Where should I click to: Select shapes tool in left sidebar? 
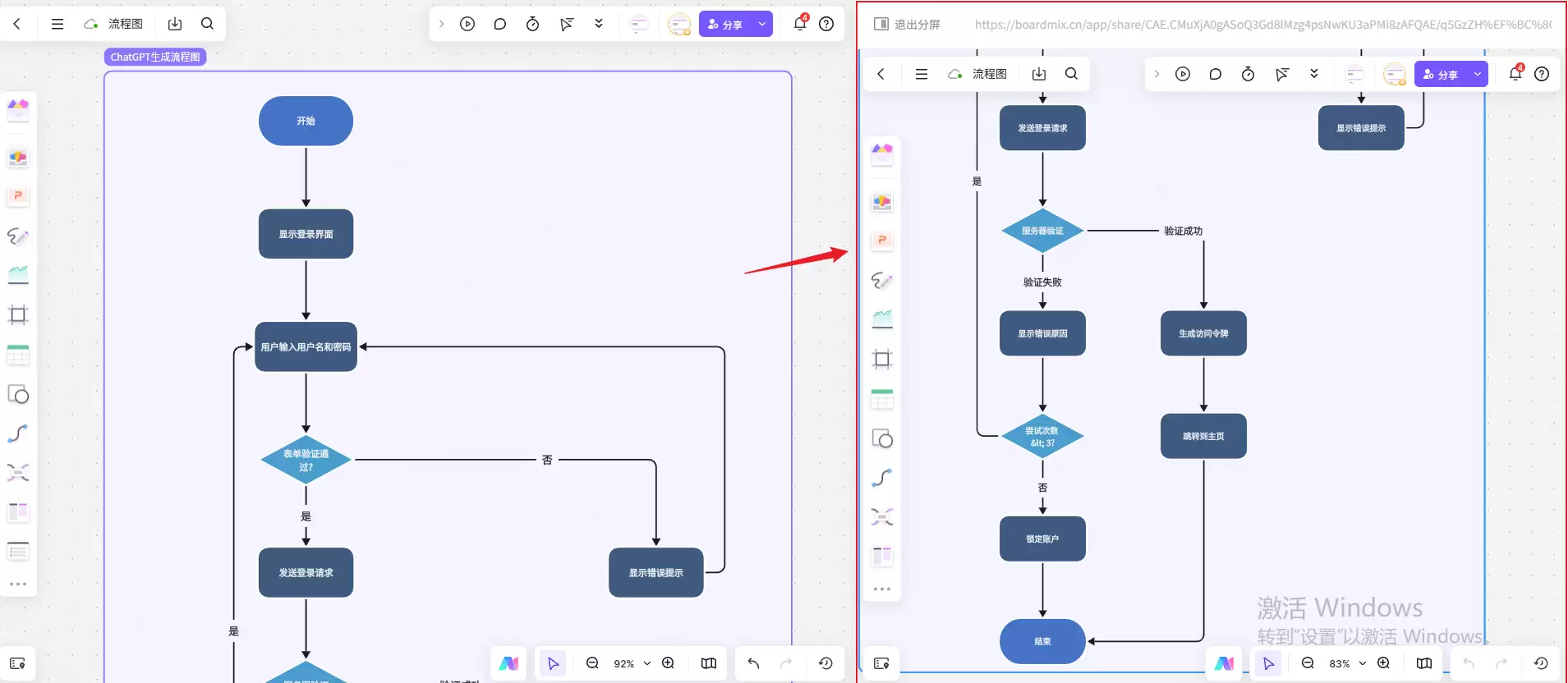pos(18,394)
